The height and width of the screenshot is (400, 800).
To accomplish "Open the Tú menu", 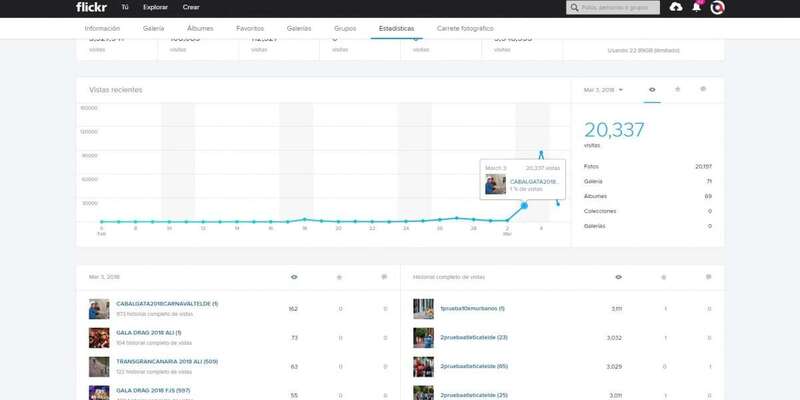I will coord(124,7).
